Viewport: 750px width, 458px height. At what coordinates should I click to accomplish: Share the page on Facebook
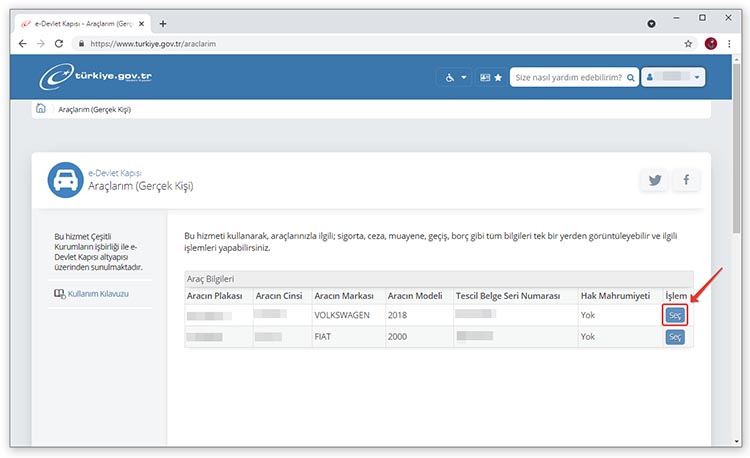coord(686,180)
